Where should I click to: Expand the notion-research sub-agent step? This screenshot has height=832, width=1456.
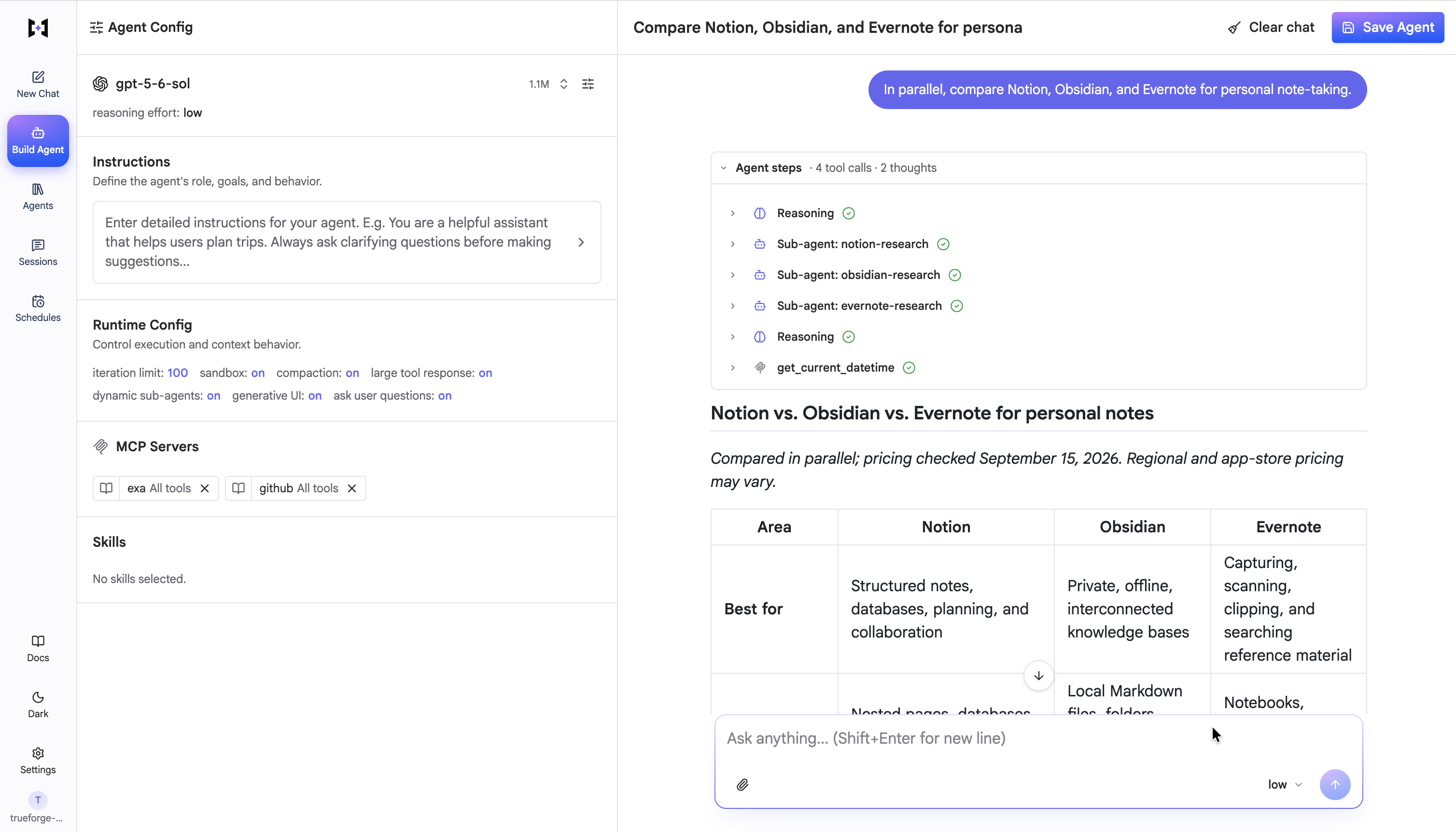pos(732,244)
